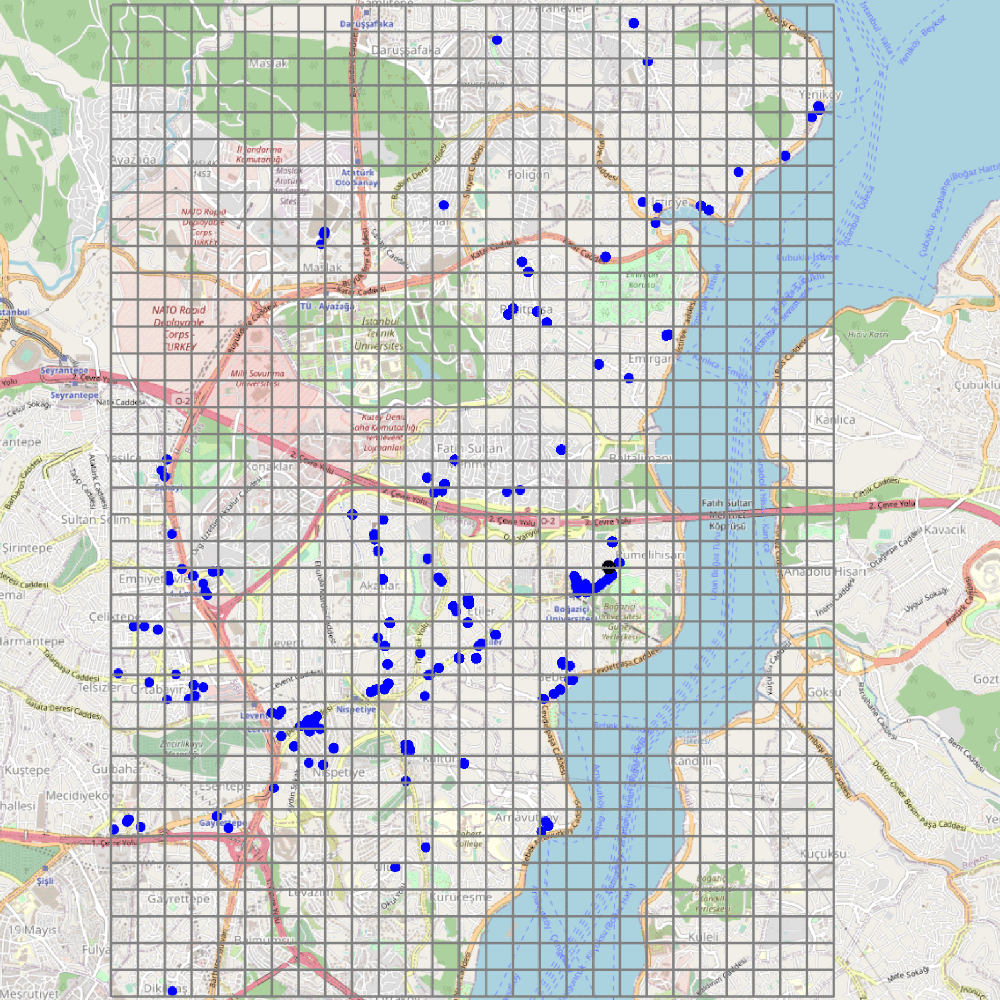Select the Anadolu Hisarı label
Image resolution: width=1000 pixels, height=1000 pixels.
[x=825, y=572]
